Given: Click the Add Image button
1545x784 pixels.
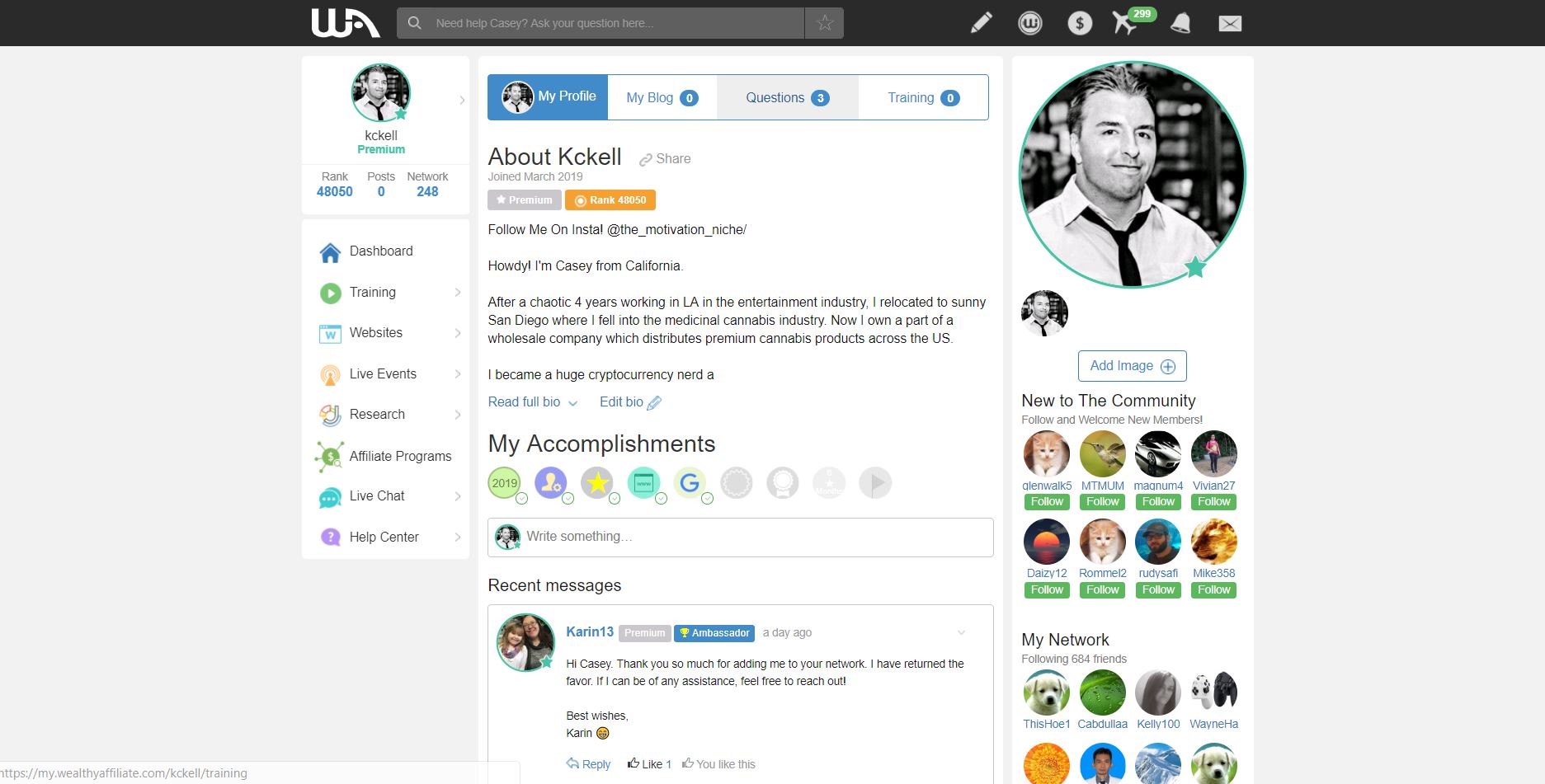Looking at the screenshot, I should [x=1133, y=366].
